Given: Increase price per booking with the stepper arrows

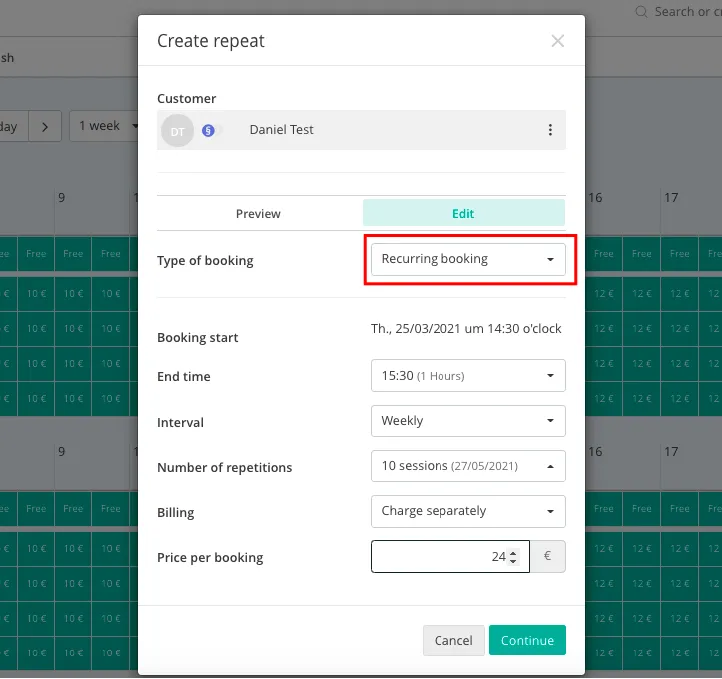Looking at the screenshot, I should click(513, 553).
